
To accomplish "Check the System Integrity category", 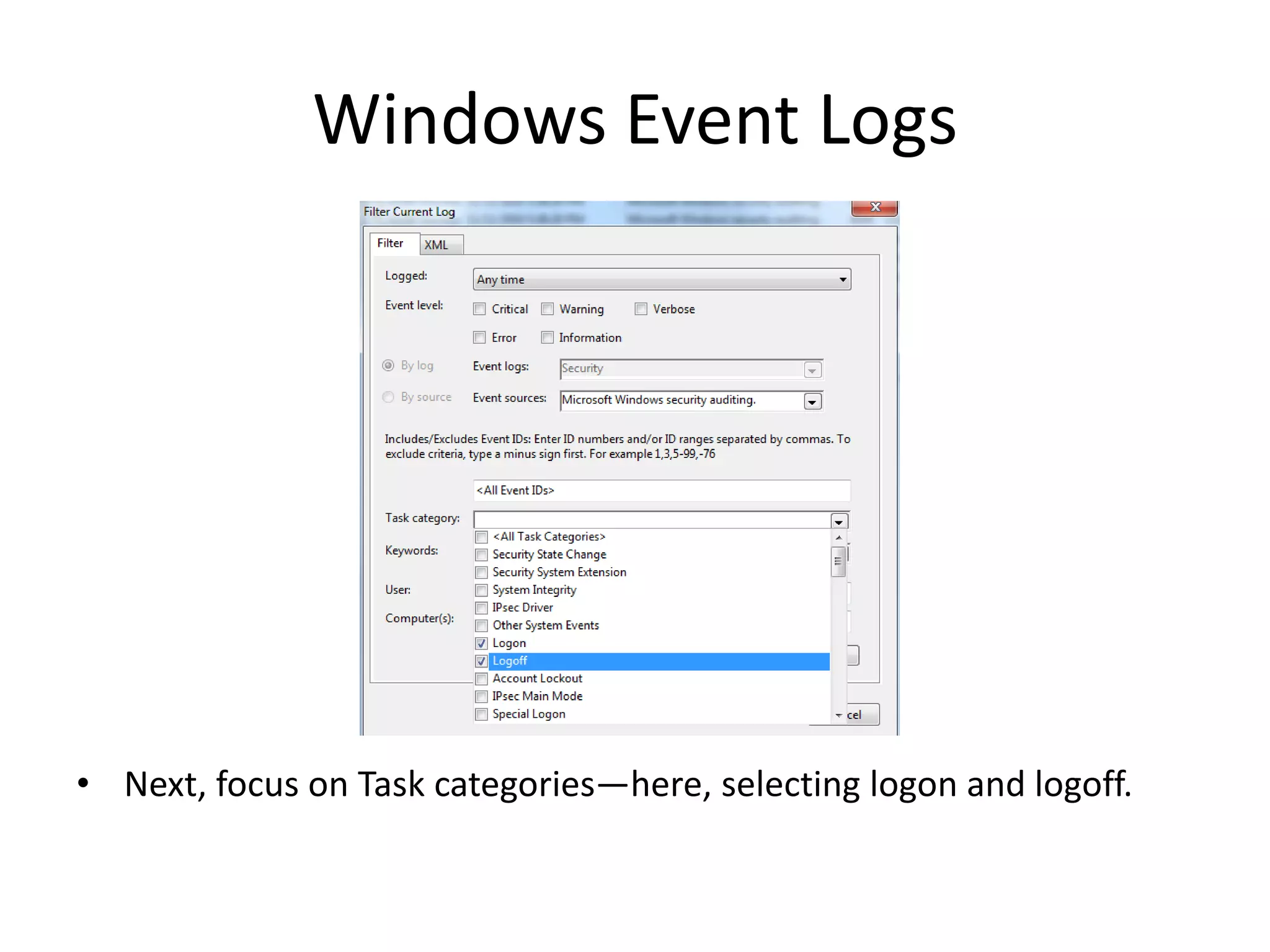I will coord(481,590).
